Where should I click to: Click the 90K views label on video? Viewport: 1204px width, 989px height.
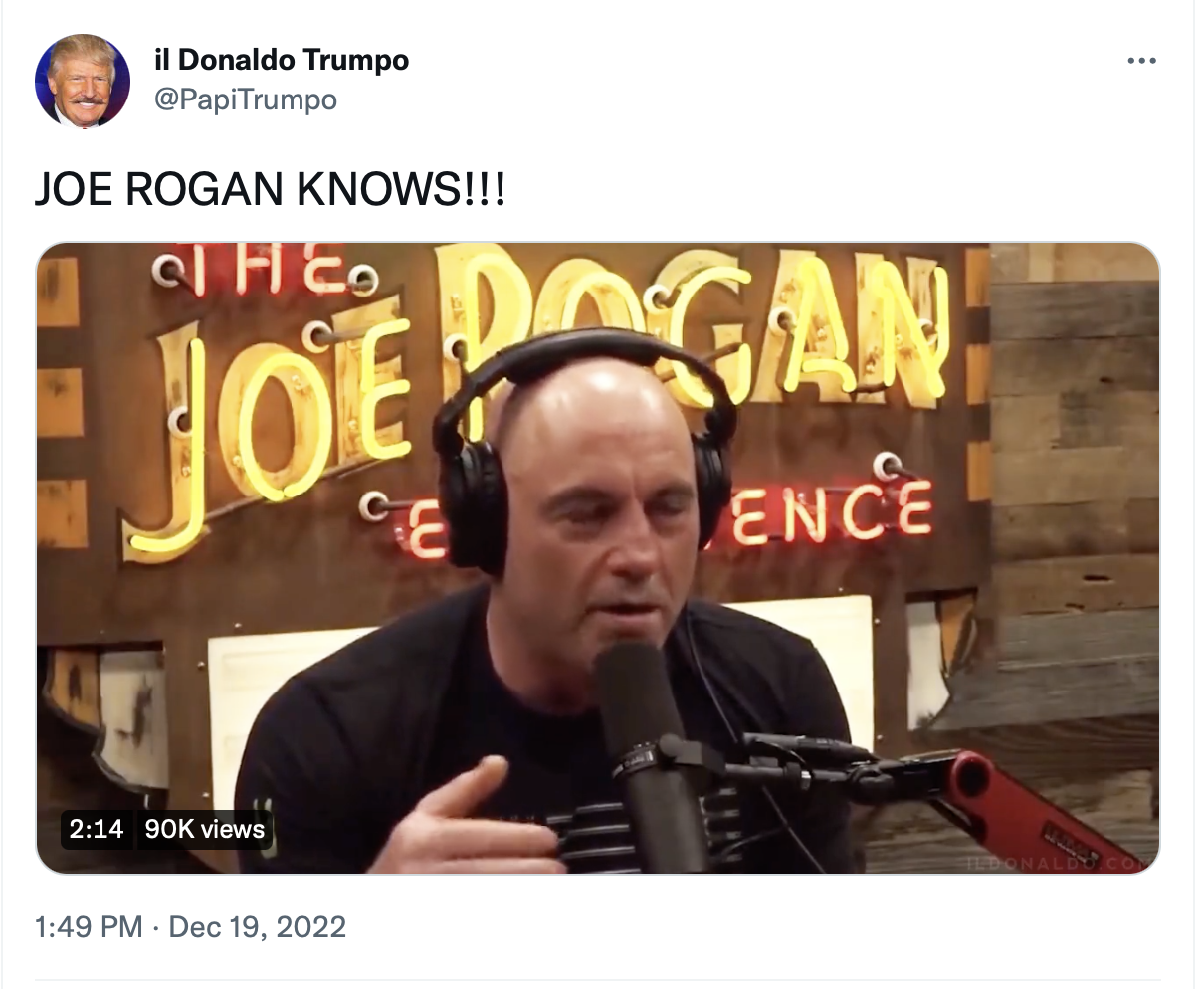click(205, 829)
